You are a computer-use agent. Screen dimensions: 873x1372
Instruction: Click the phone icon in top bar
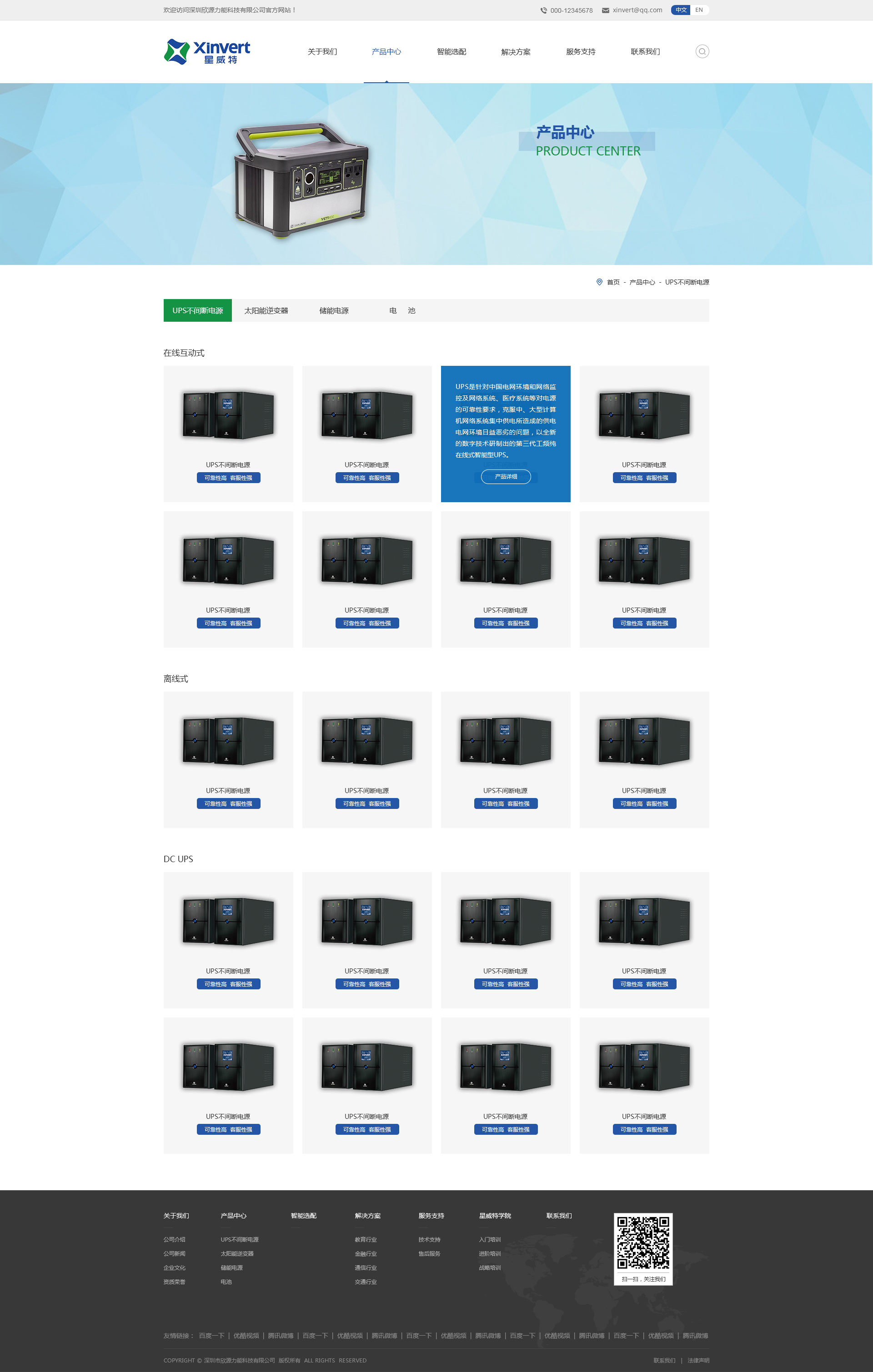click(x=543, y=10)
